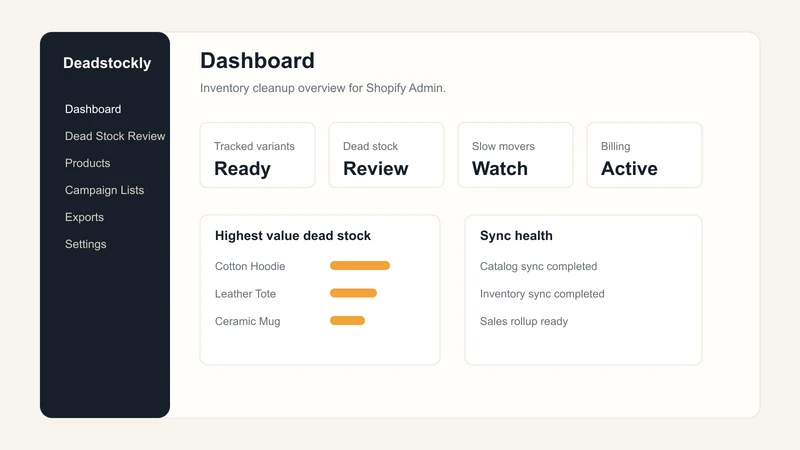Screen dimensions: 800x450
Task: Go to Dead Stock Review page
Action: 115,136
